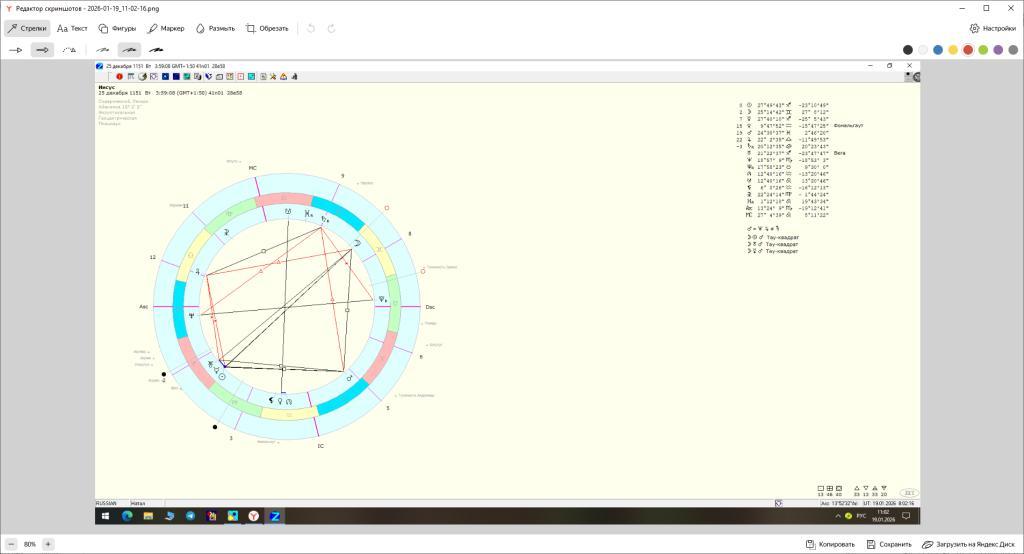This screenshot has height=554, width=1024.
Task: Click the Копировать button
Action: pyautogui.click(x=830, y=544)
